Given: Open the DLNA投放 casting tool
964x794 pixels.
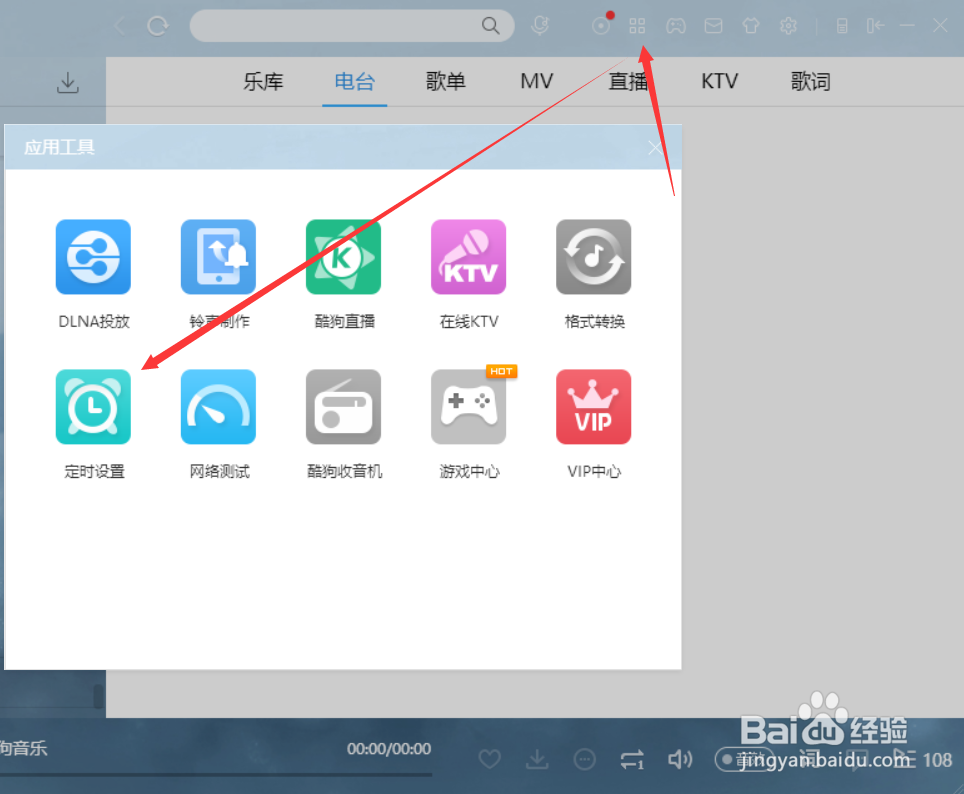Looking at the screenshot, I should [x=93, y=257].
